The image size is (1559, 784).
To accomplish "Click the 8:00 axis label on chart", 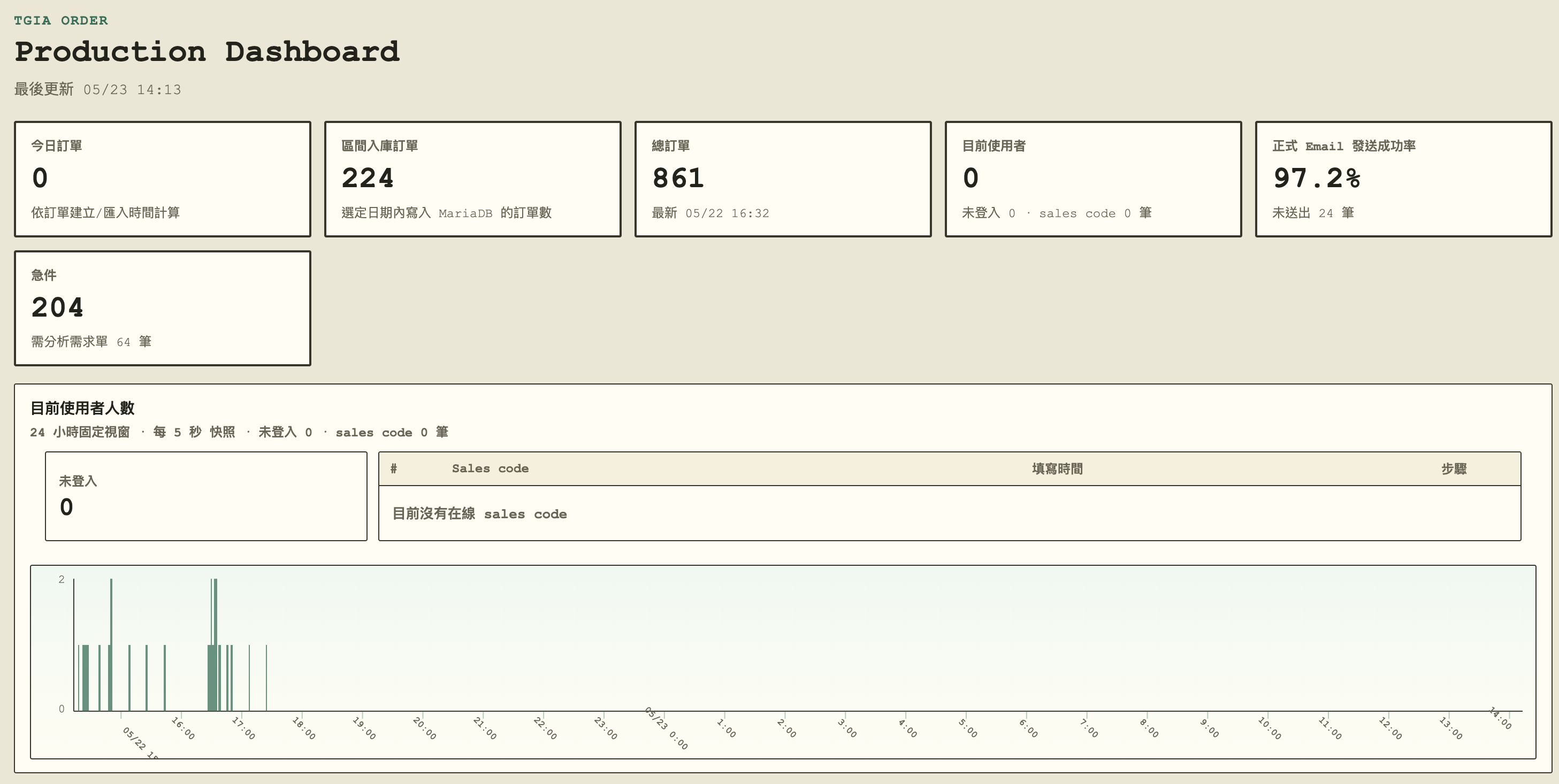I will click(x=1149, y=728).
